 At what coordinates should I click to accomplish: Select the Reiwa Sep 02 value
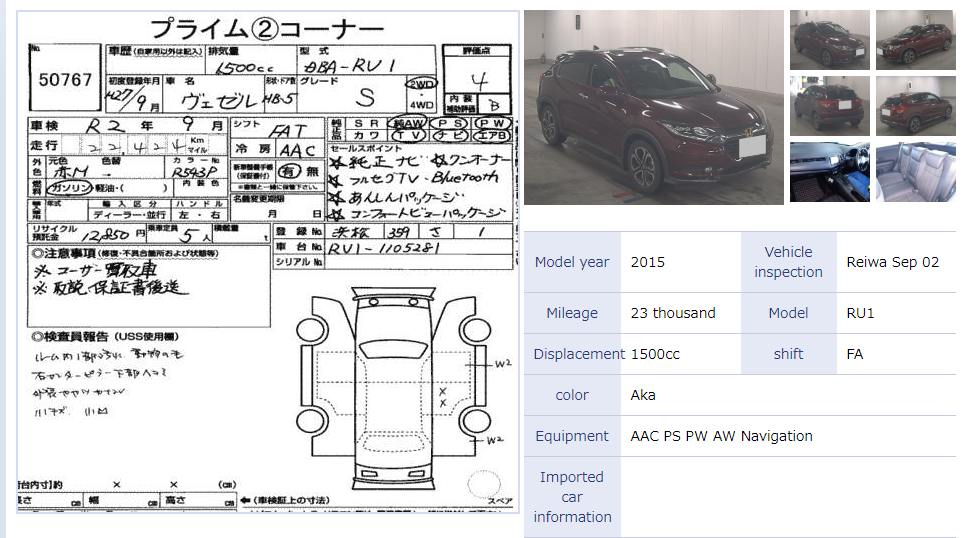[x=893, y=262]
